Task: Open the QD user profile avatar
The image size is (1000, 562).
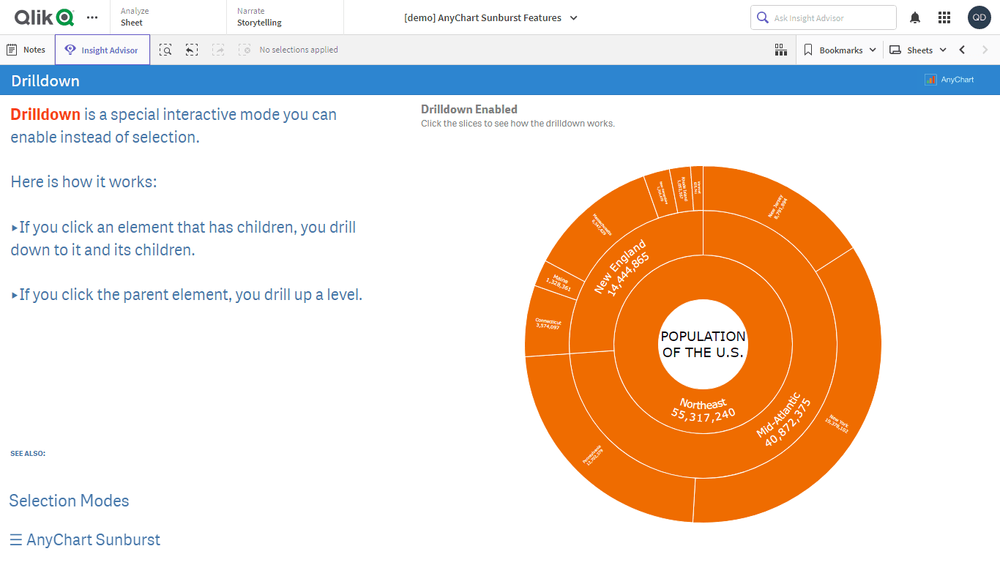Action: [x=979, y=17]
